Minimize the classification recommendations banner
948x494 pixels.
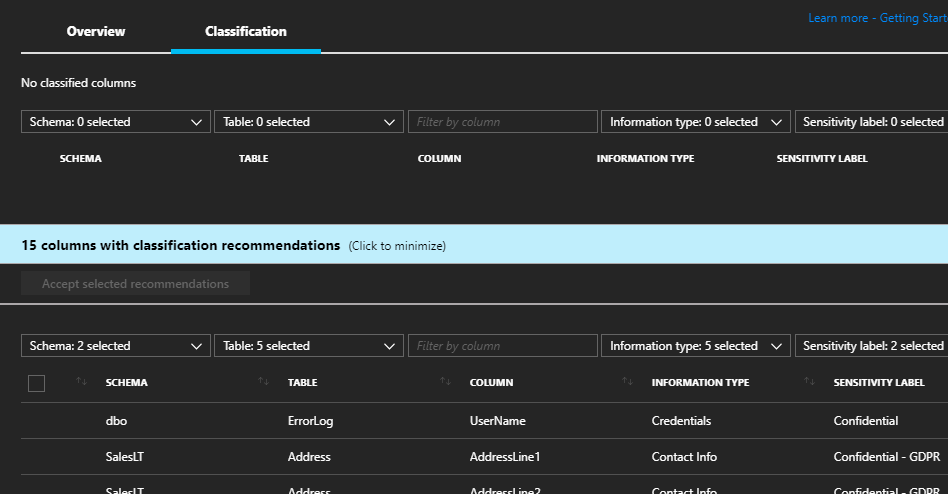click(x=397, y=245)
